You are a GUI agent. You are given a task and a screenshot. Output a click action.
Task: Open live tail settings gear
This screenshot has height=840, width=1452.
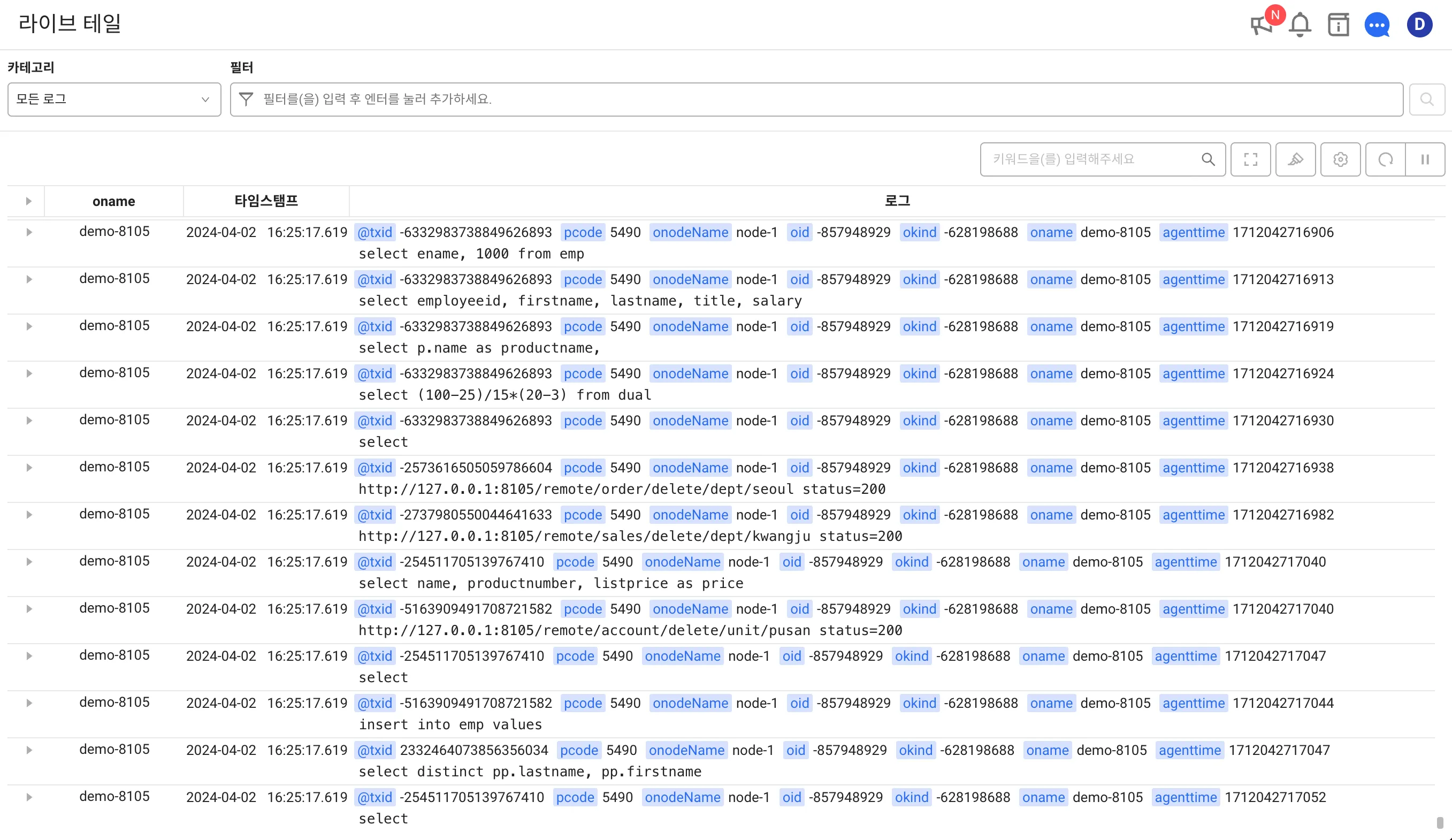1340,159
